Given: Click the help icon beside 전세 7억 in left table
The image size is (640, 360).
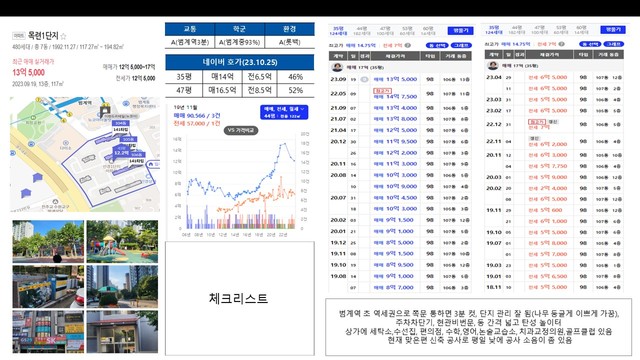Looking at the screenshot, I should coord(407,45).
